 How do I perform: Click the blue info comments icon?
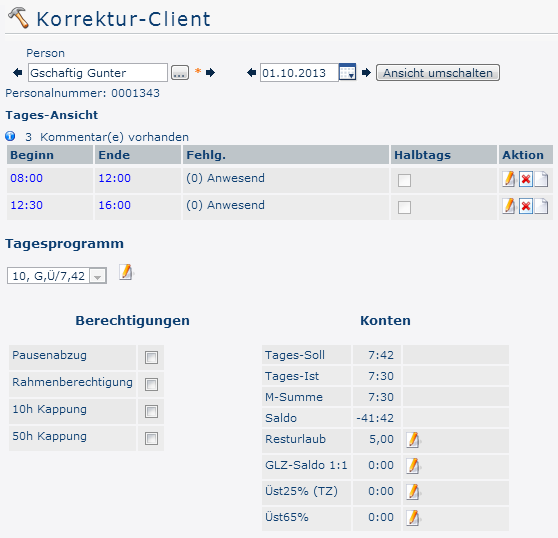point(10,136)
